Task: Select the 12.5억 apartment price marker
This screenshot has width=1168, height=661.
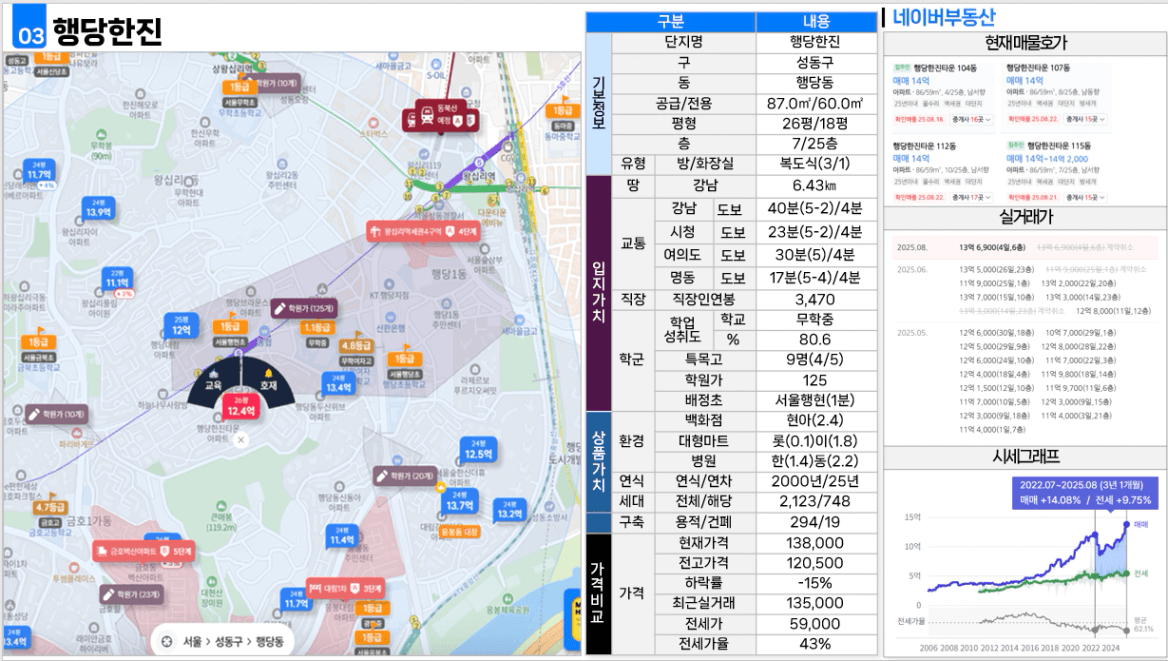Action: click(478, 449)
